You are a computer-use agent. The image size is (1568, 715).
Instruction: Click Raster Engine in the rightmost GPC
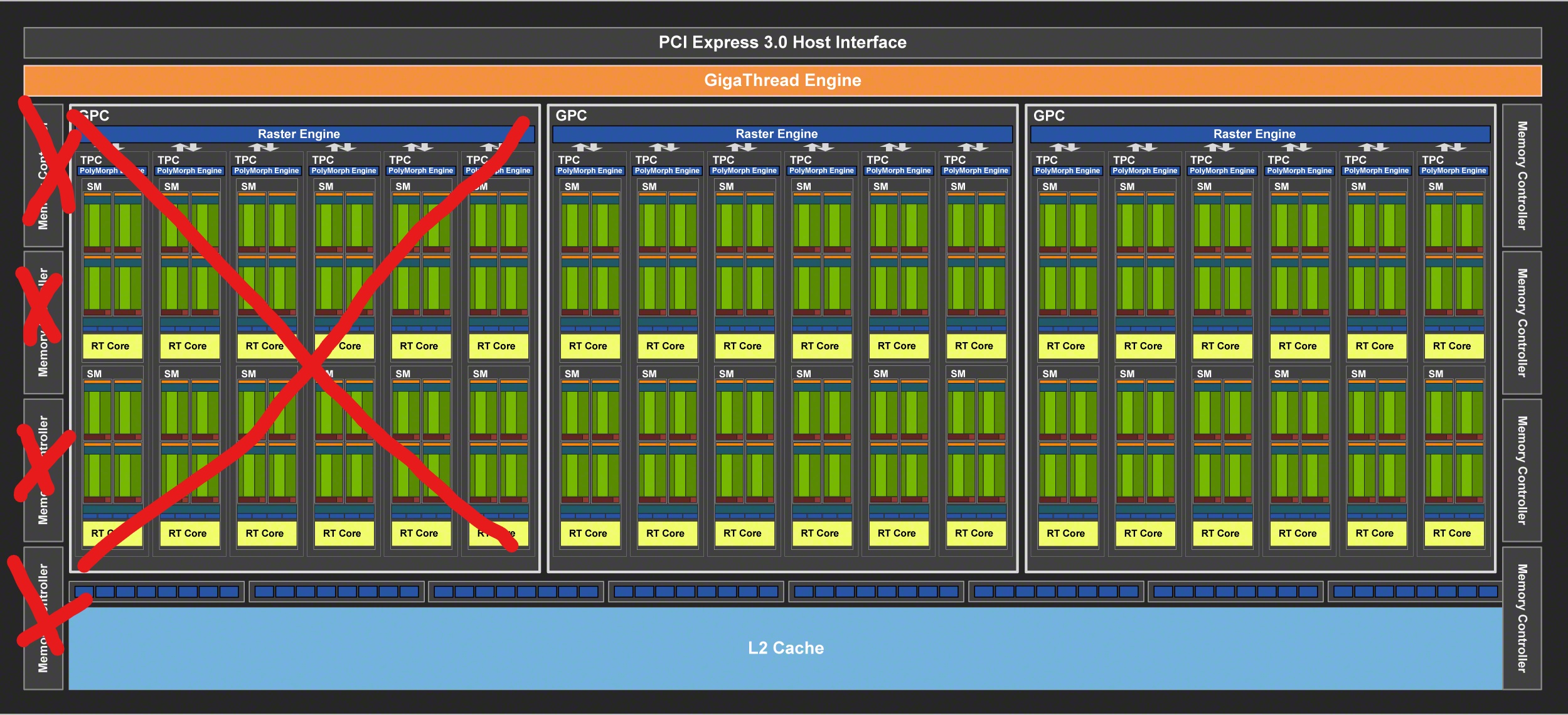coord(1254,134)
